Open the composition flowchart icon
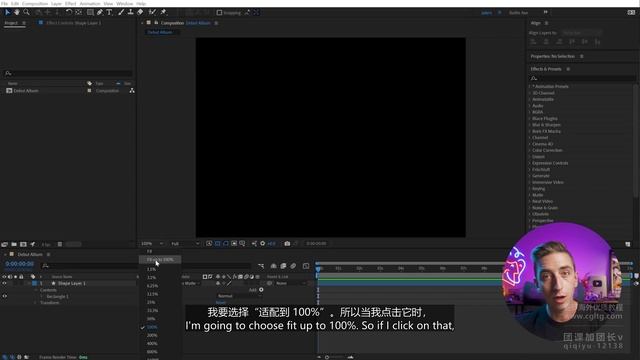Screen dimensions: 640x360 click(132, 91)
